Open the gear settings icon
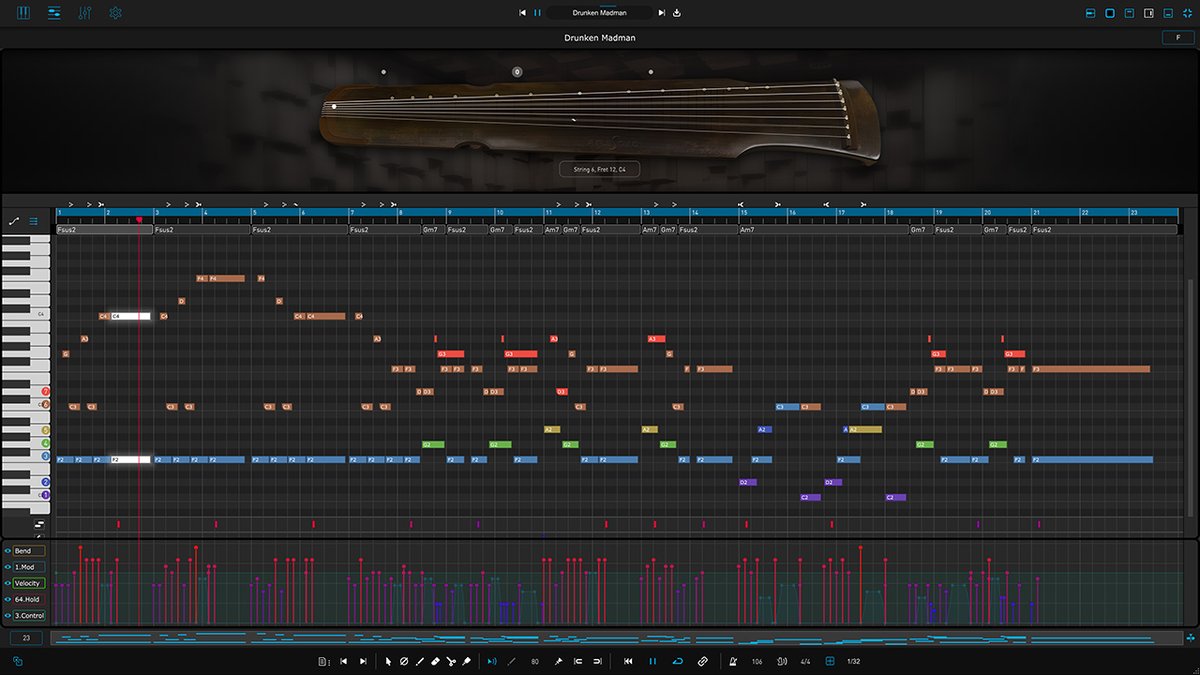The width and height of the screenshot is (1200, 675). click(115, 13)
